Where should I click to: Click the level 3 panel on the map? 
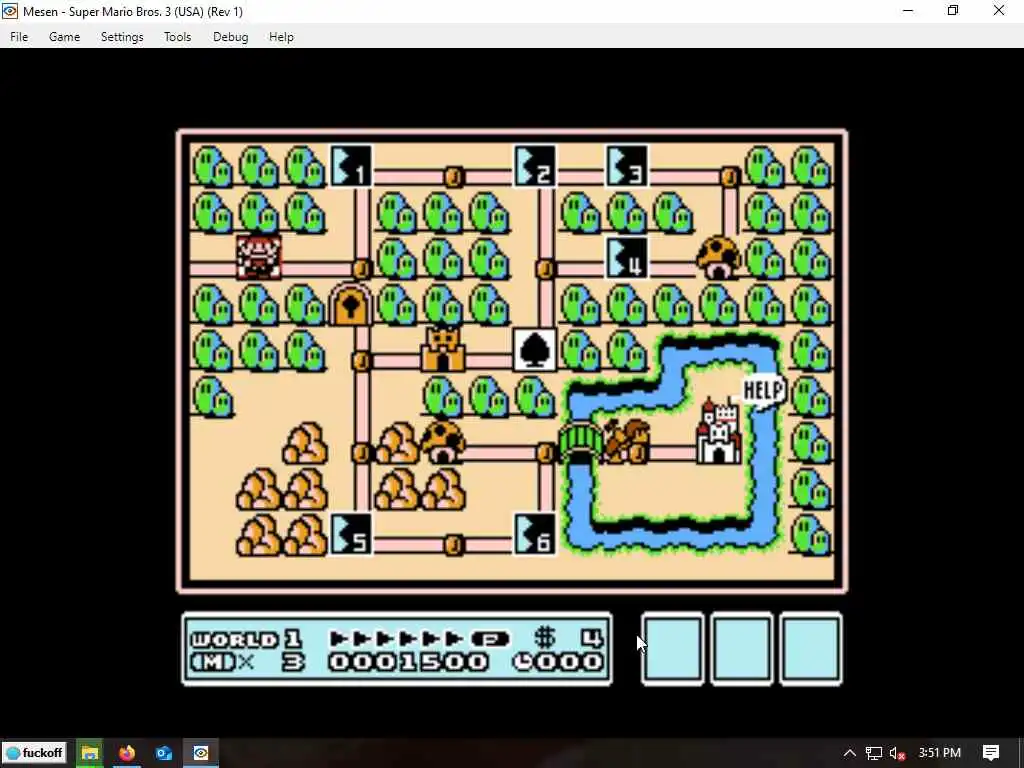click(628, 167)
